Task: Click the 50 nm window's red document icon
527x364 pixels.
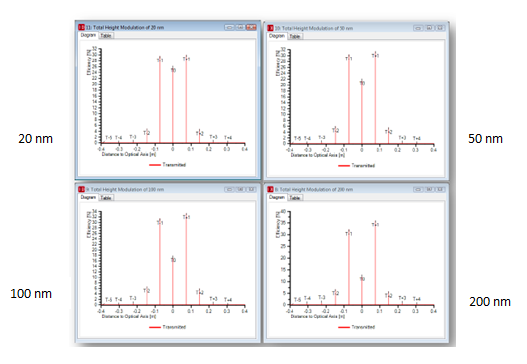Action: pyautogui.click(x=270, y=28)
